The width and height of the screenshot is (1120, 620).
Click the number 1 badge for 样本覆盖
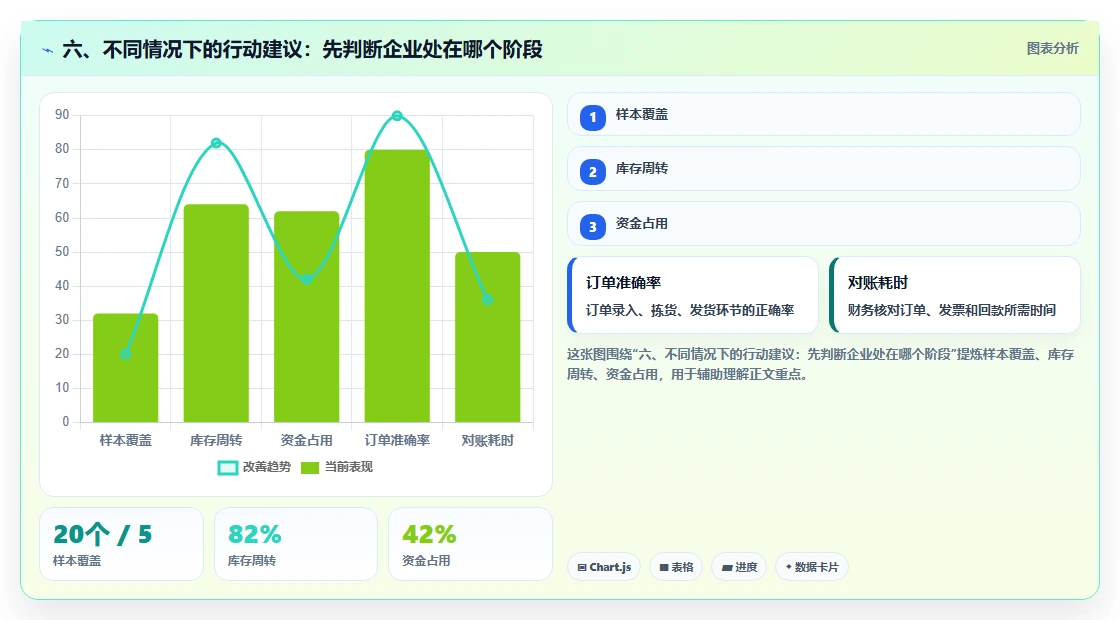point(592,117)
